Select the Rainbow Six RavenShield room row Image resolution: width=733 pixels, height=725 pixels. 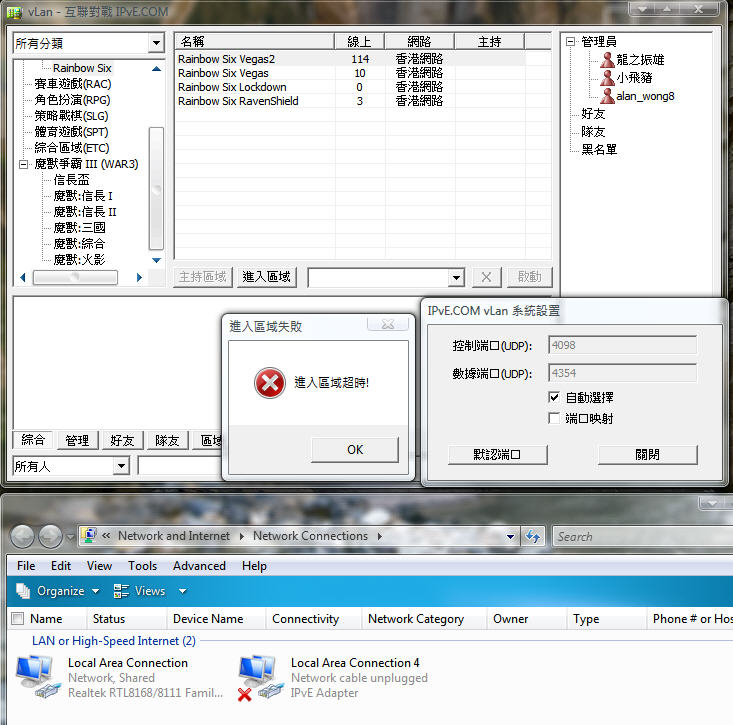tap(351, 101)
